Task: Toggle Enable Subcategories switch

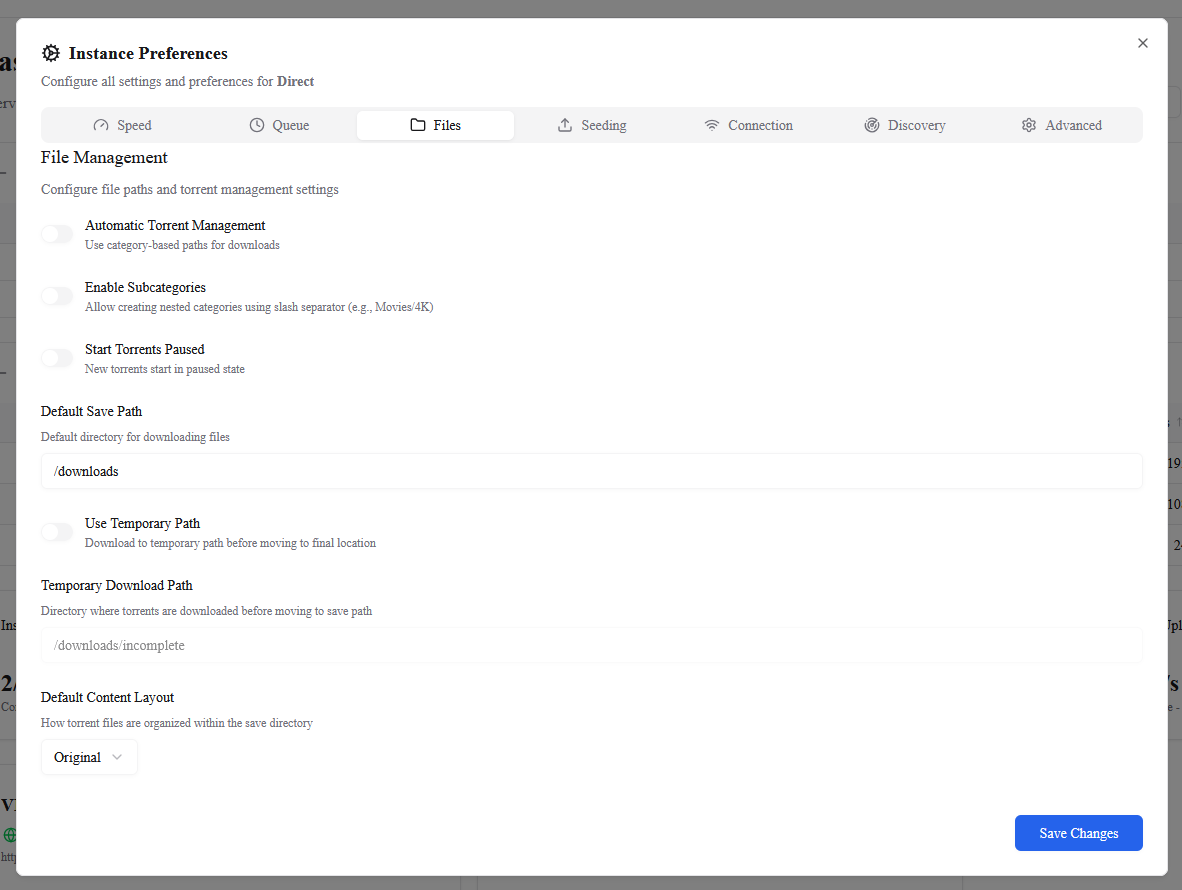Action: [x=57, y=296]
